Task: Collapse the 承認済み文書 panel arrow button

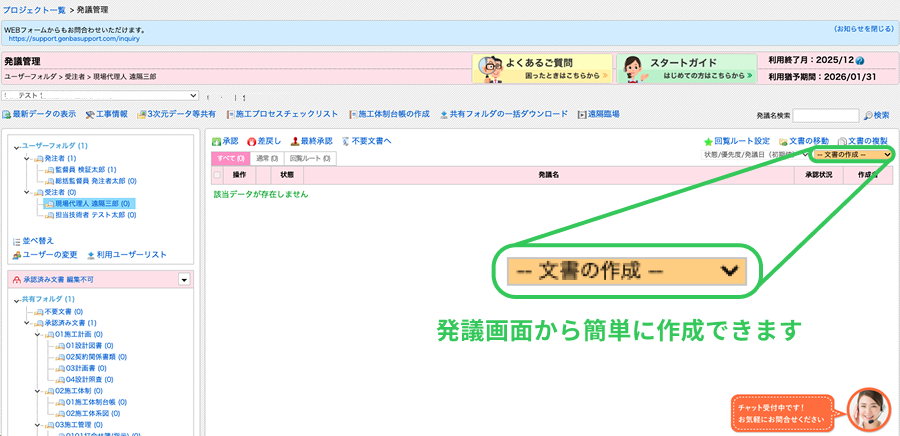Action: [x=183, y=279]
